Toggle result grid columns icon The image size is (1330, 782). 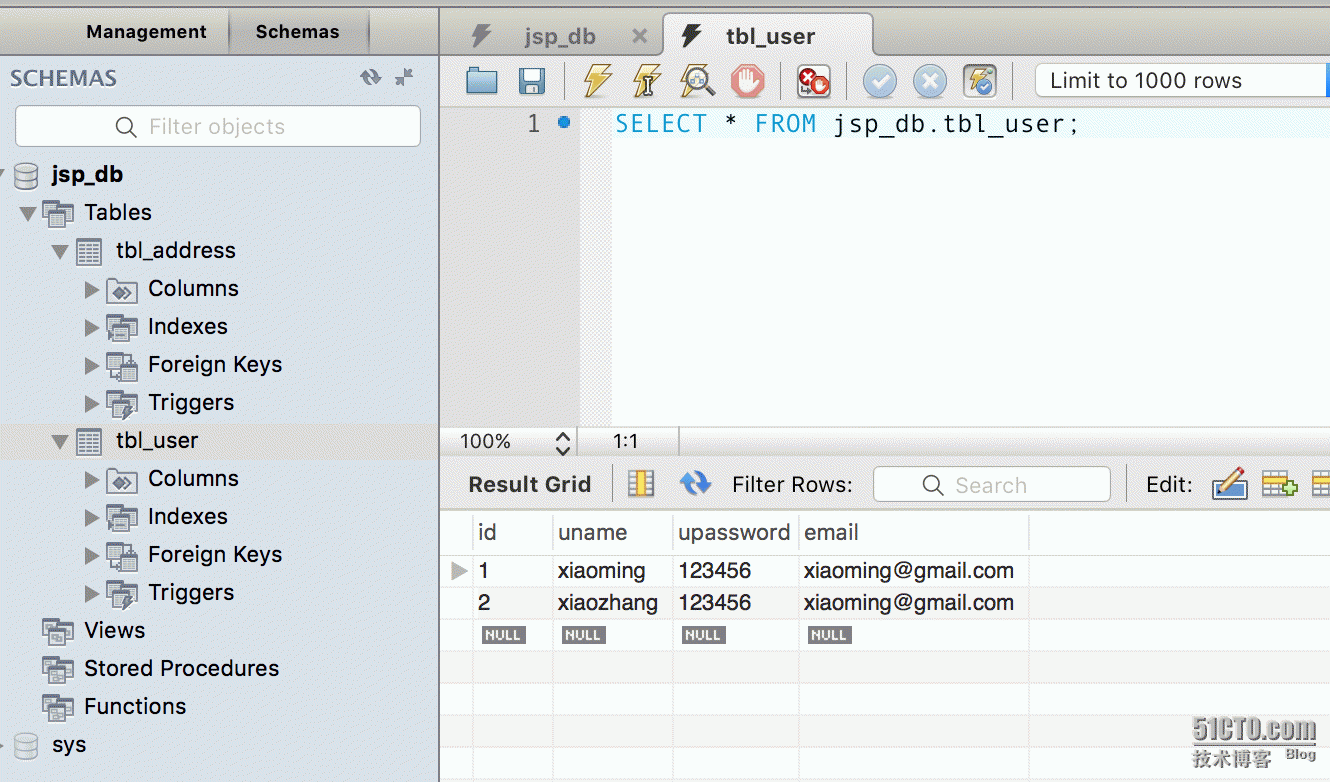click(641, 484)
